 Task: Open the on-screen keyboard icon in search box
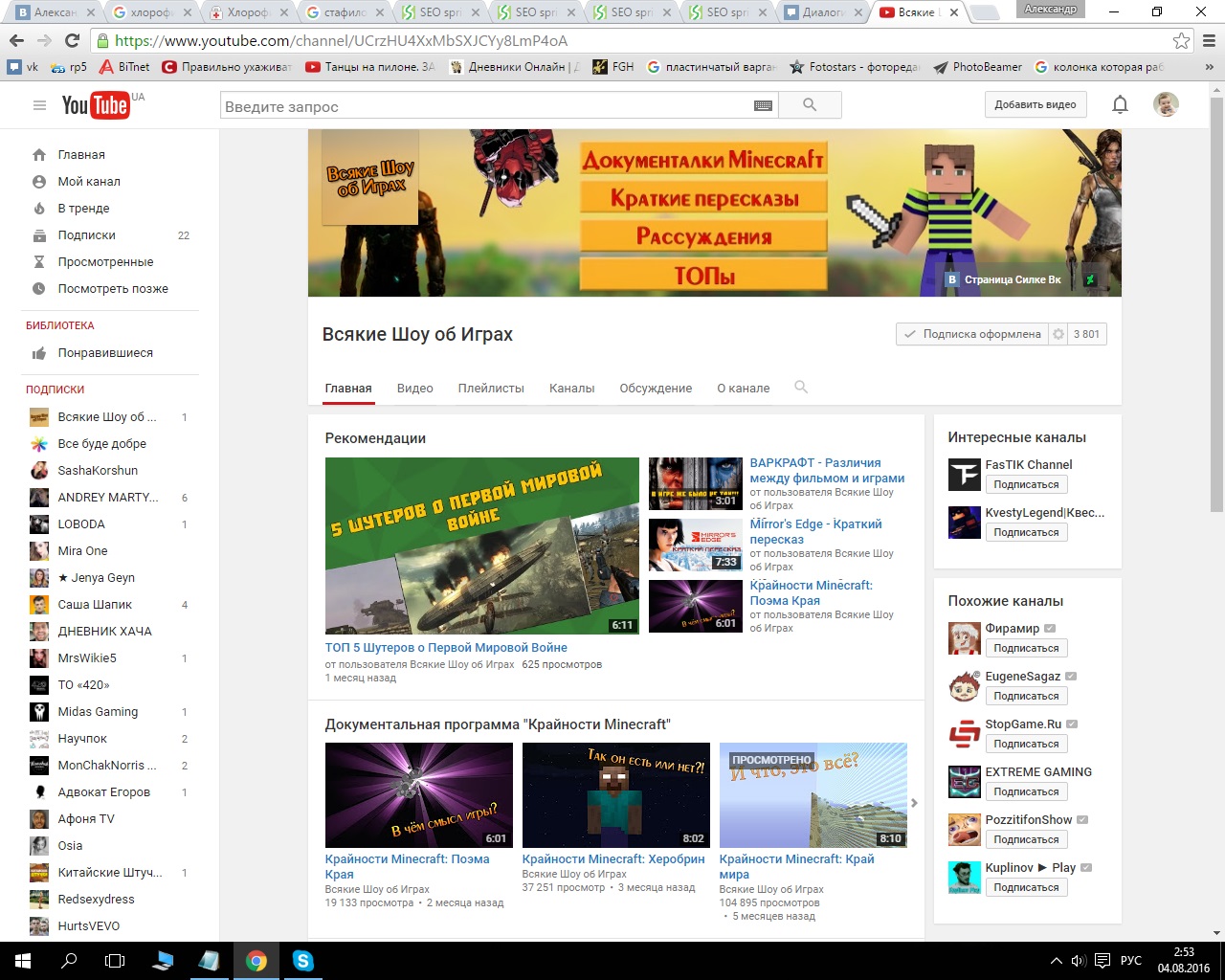click(x=763, y=106)
